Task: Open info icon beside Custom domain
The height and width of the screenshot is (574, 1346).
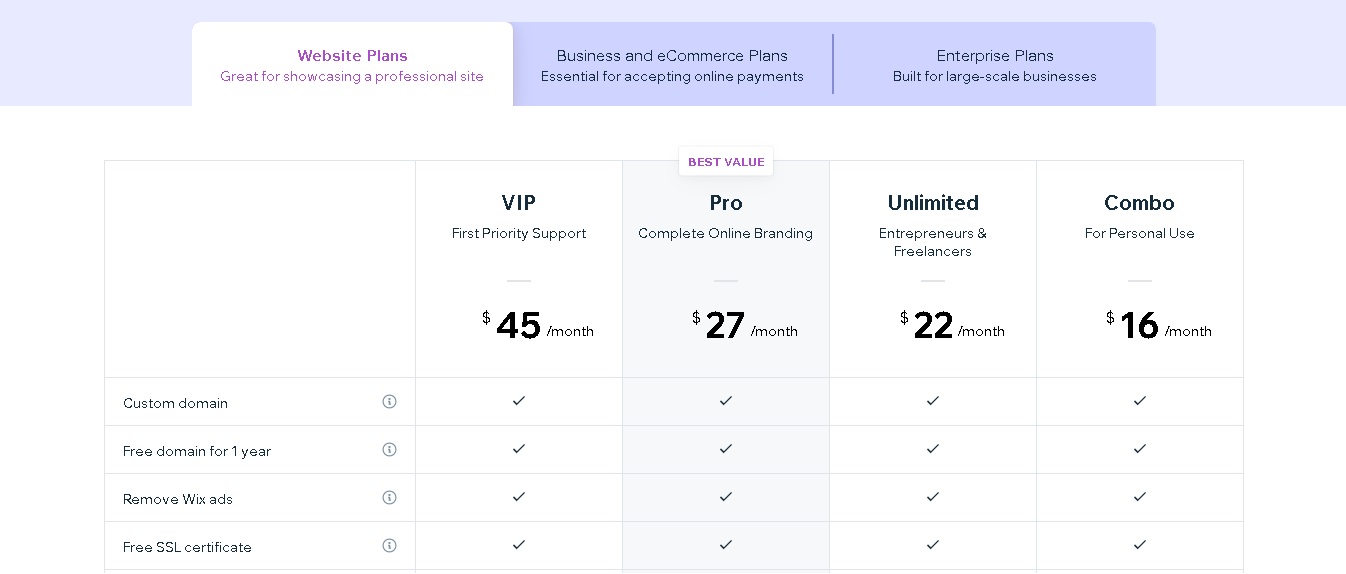Action: pyautogui.click(x=389, y=401)
